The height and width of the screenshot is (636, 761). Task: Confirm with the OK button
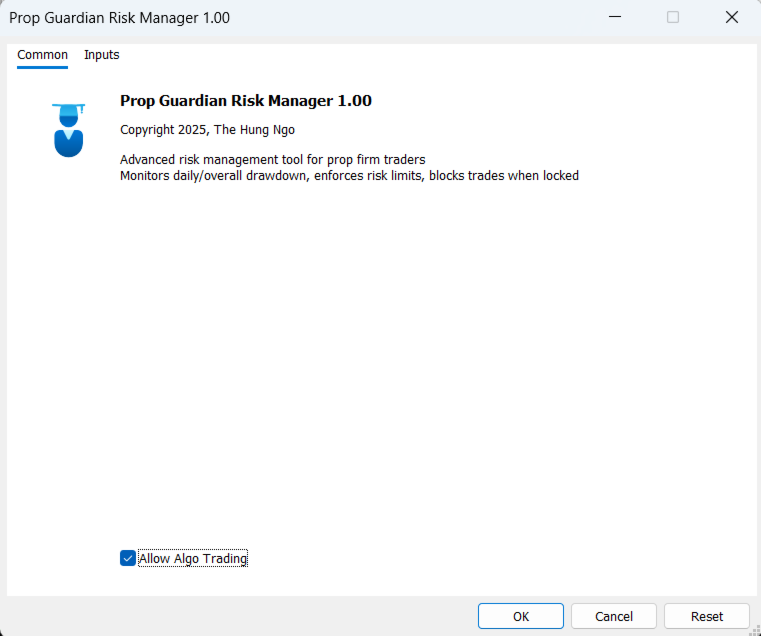pyautogui.click(x=521, y=616)
